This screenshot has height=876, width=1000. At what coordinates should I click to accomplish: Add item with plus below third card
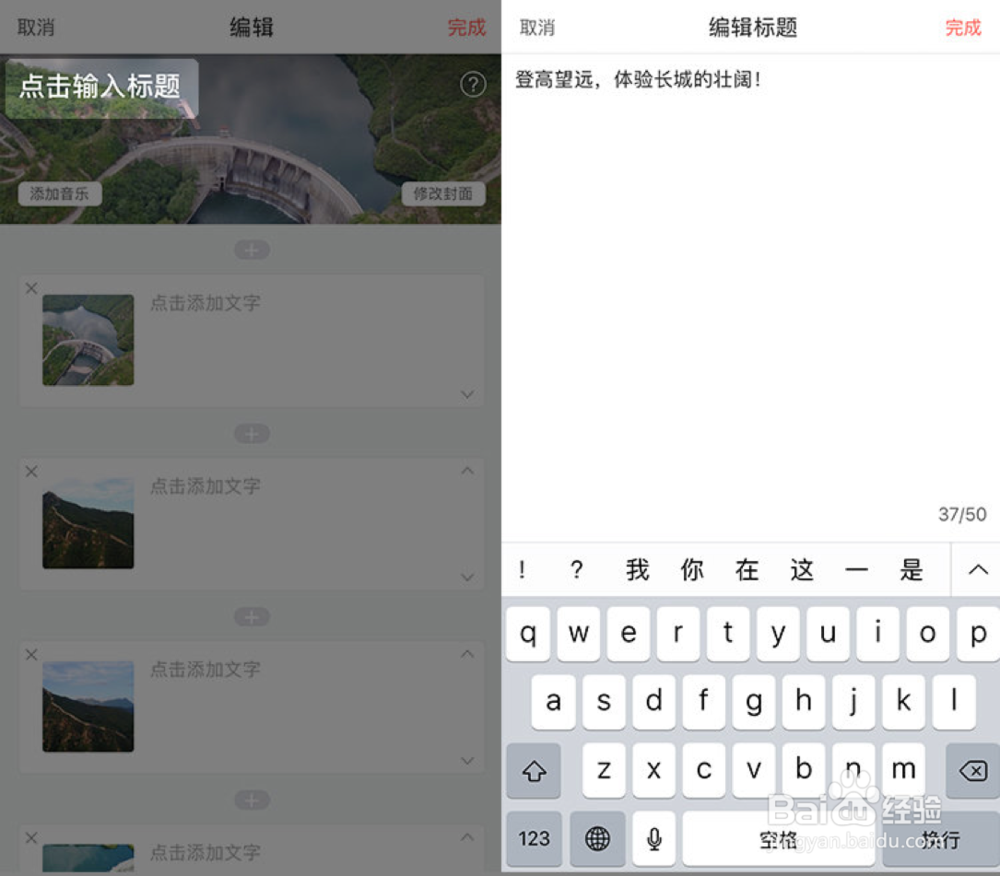[x=252, y=799]
